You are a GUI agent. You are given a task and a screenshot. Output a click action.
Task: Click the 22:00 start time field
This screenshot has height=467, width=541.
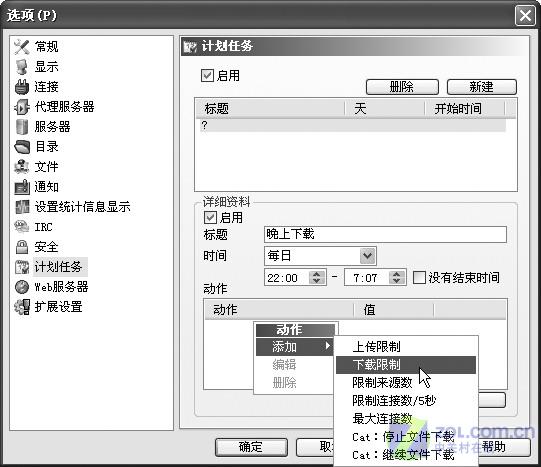pos(286,277)
